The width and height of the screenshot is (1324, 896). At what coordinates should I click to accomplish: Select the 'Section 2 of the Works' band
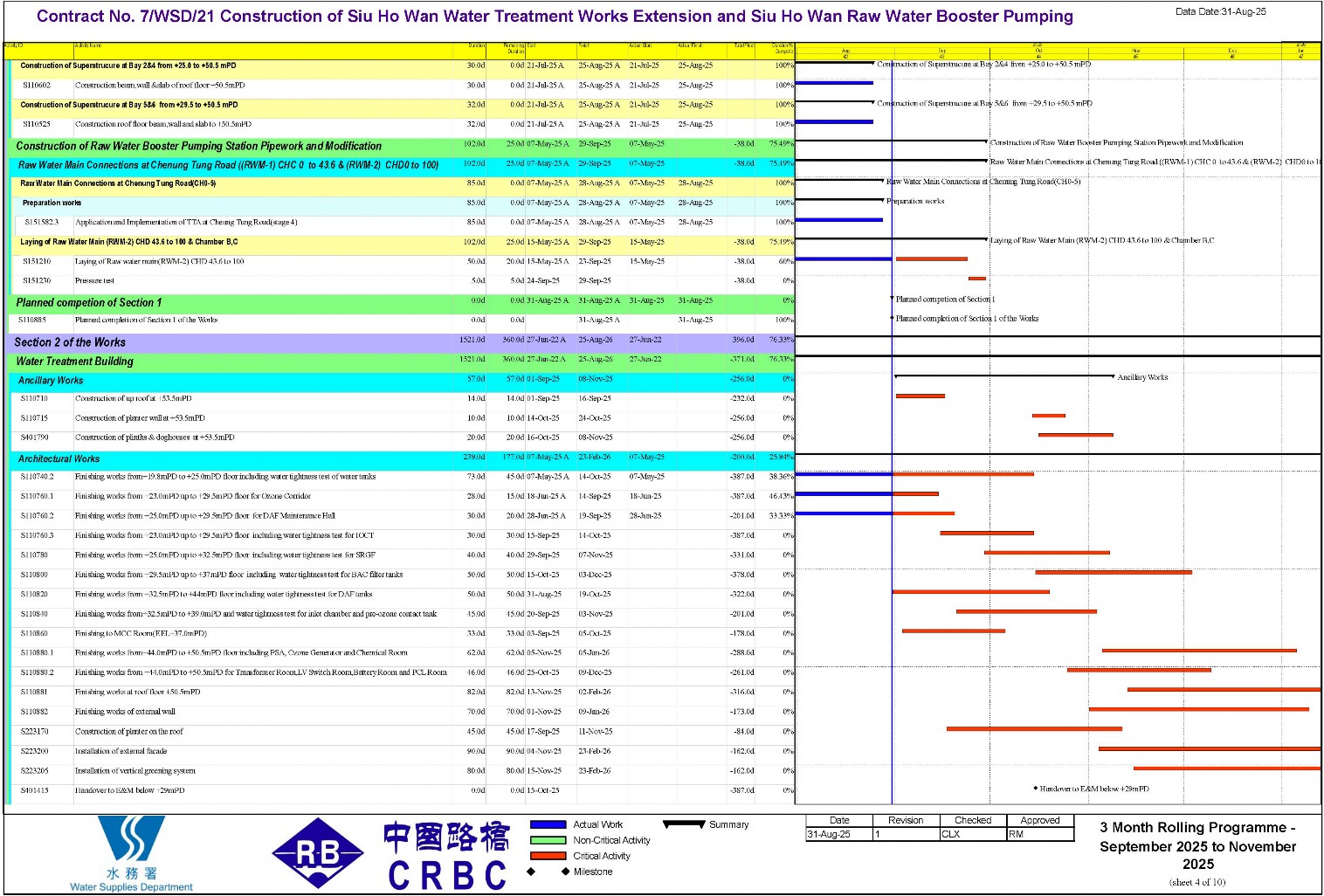400,342
